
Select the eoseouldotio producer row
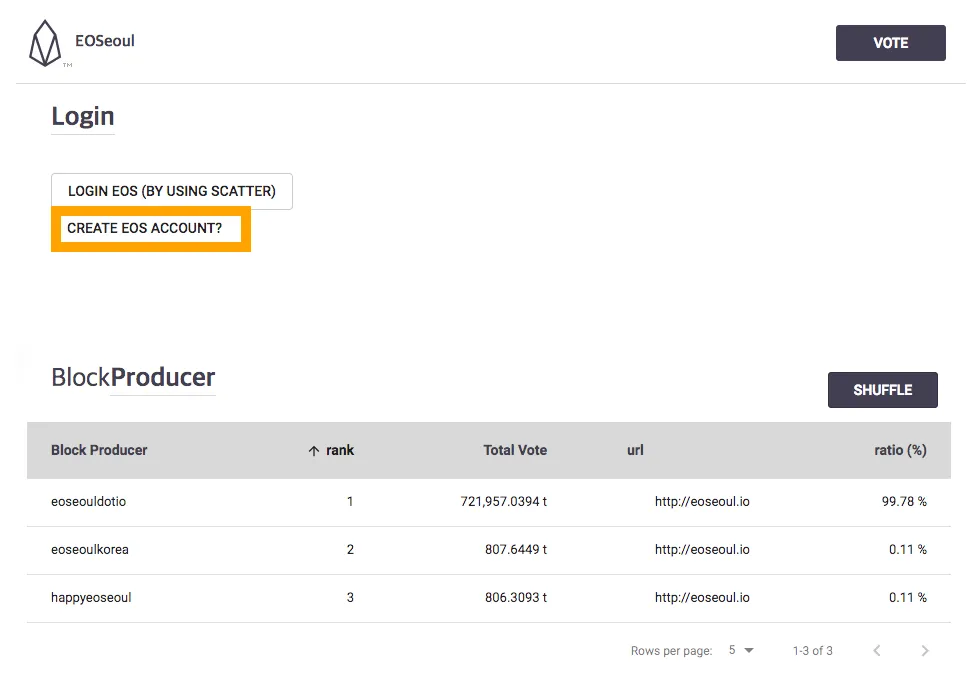489,502
